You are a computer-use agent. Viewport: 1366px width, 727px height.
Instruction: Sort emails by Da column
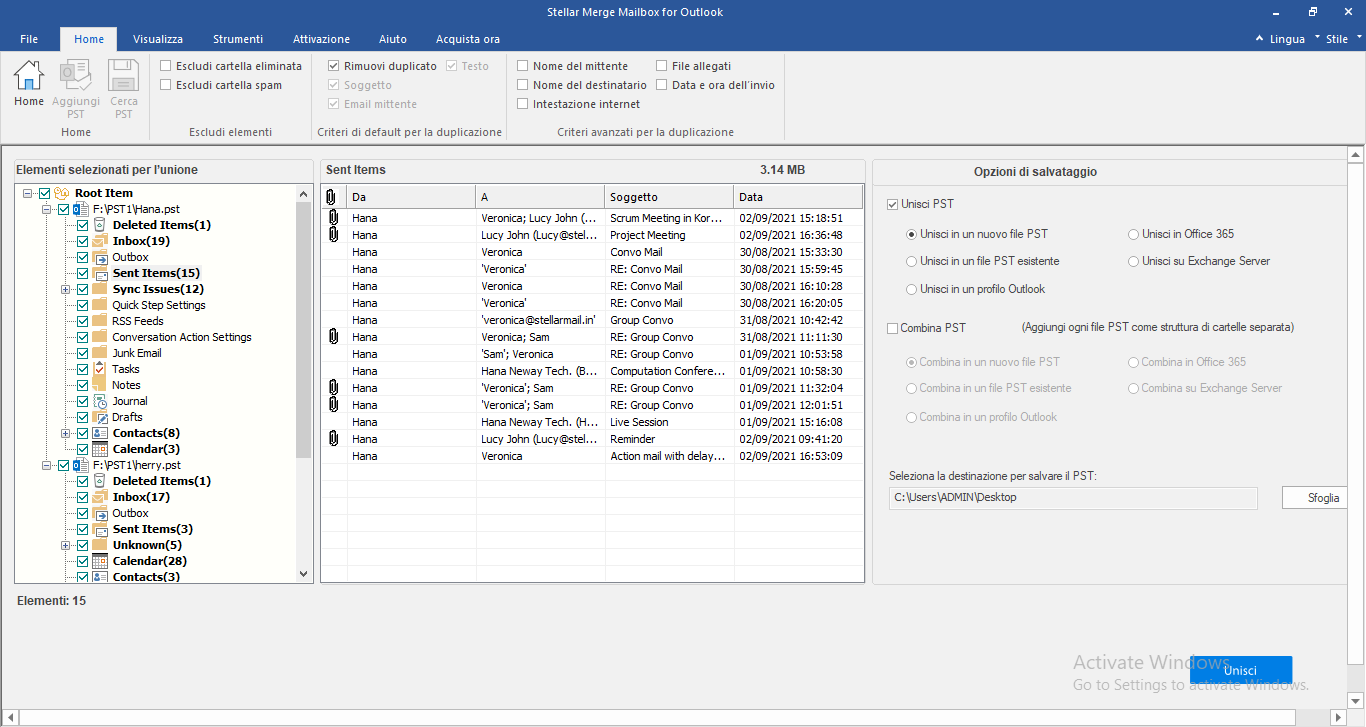pyautogui.click(x=411, y=197)
